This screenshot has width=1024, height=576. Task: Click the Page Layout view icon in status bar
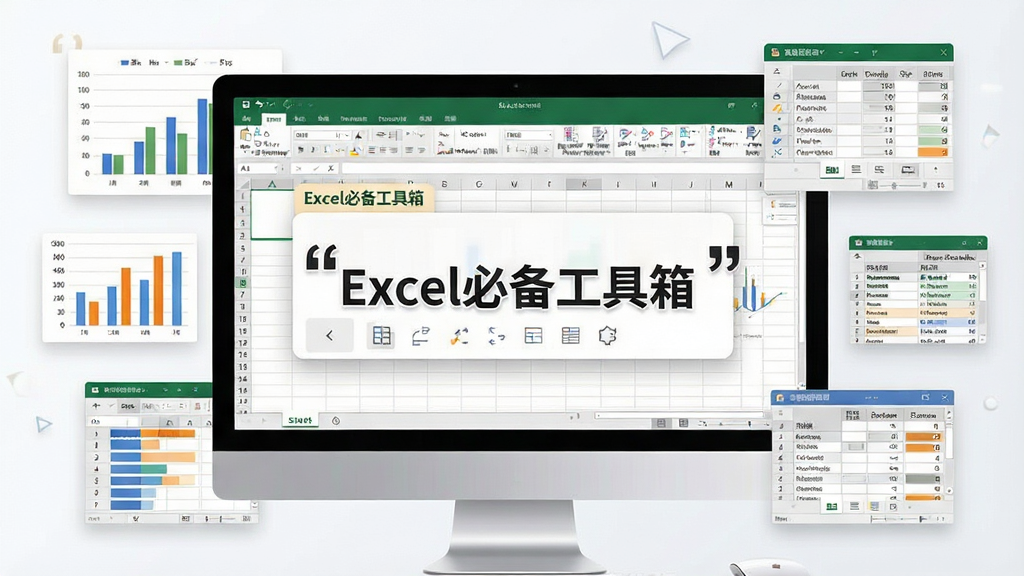tap(683, 423)
